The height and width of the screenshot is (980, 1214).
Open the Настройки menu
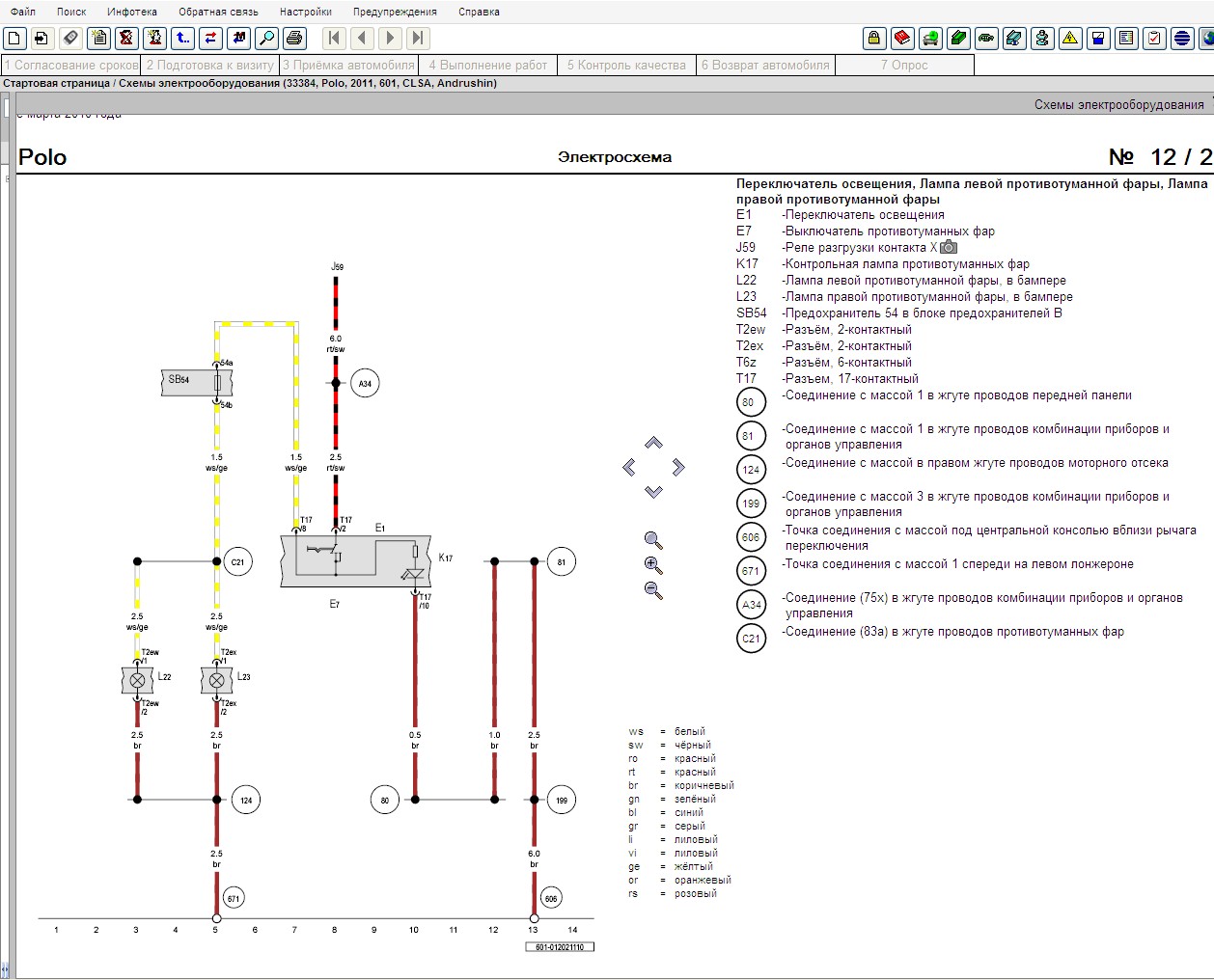coord(305,12)
